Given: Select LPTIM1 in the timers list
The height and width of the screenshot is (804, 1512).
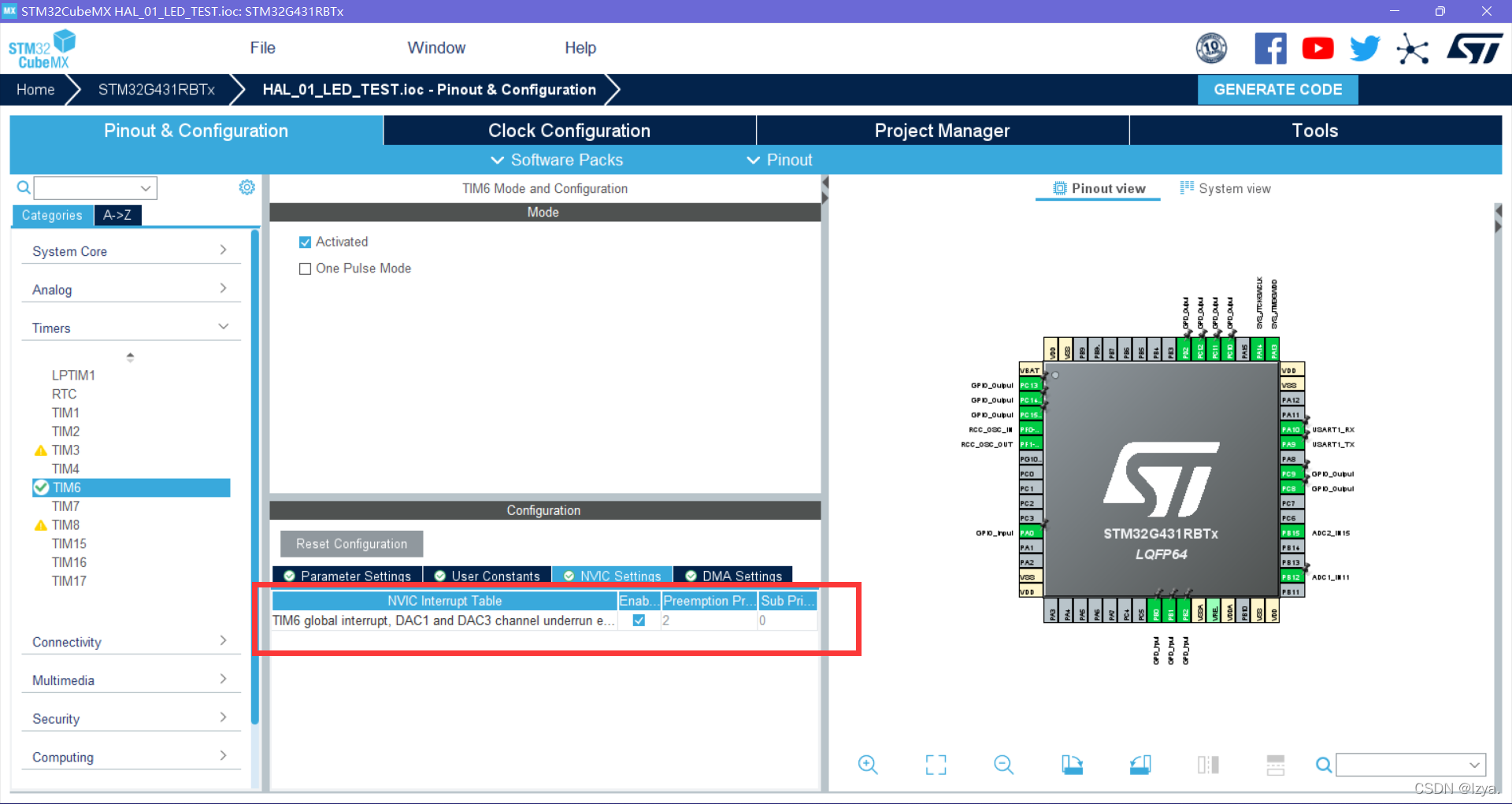Looking at the screenshot, I should click(x=73, y=376).
